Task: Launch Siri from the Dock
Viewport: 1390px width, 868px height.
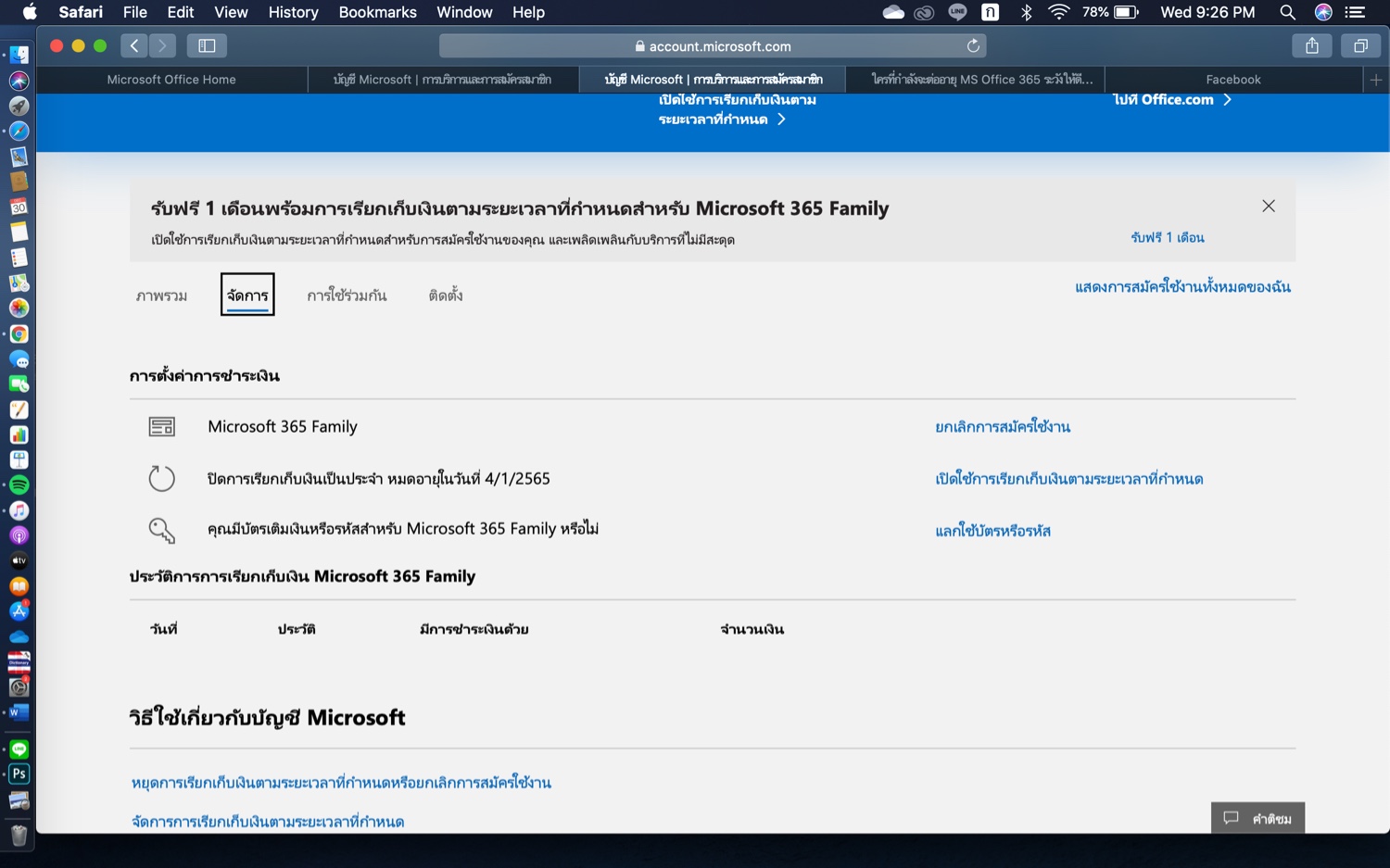Action: [19, 81]
